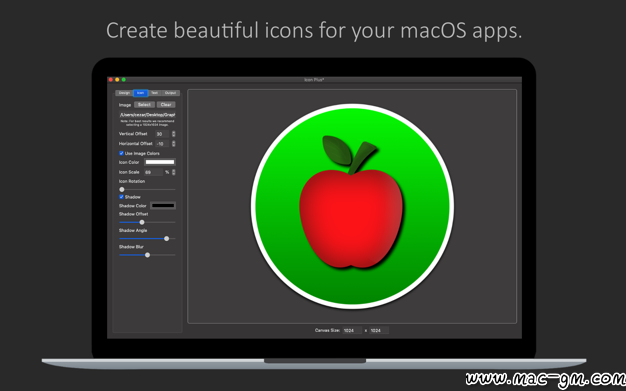
Task: Go to the Output tab
Action: tap(170, 93)
